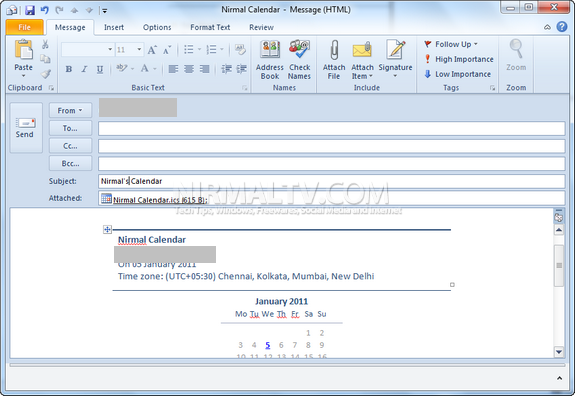Cut selection with scissors icon
Screen dimensions: 575x396
pyautogui.click(x=45, y=45)
